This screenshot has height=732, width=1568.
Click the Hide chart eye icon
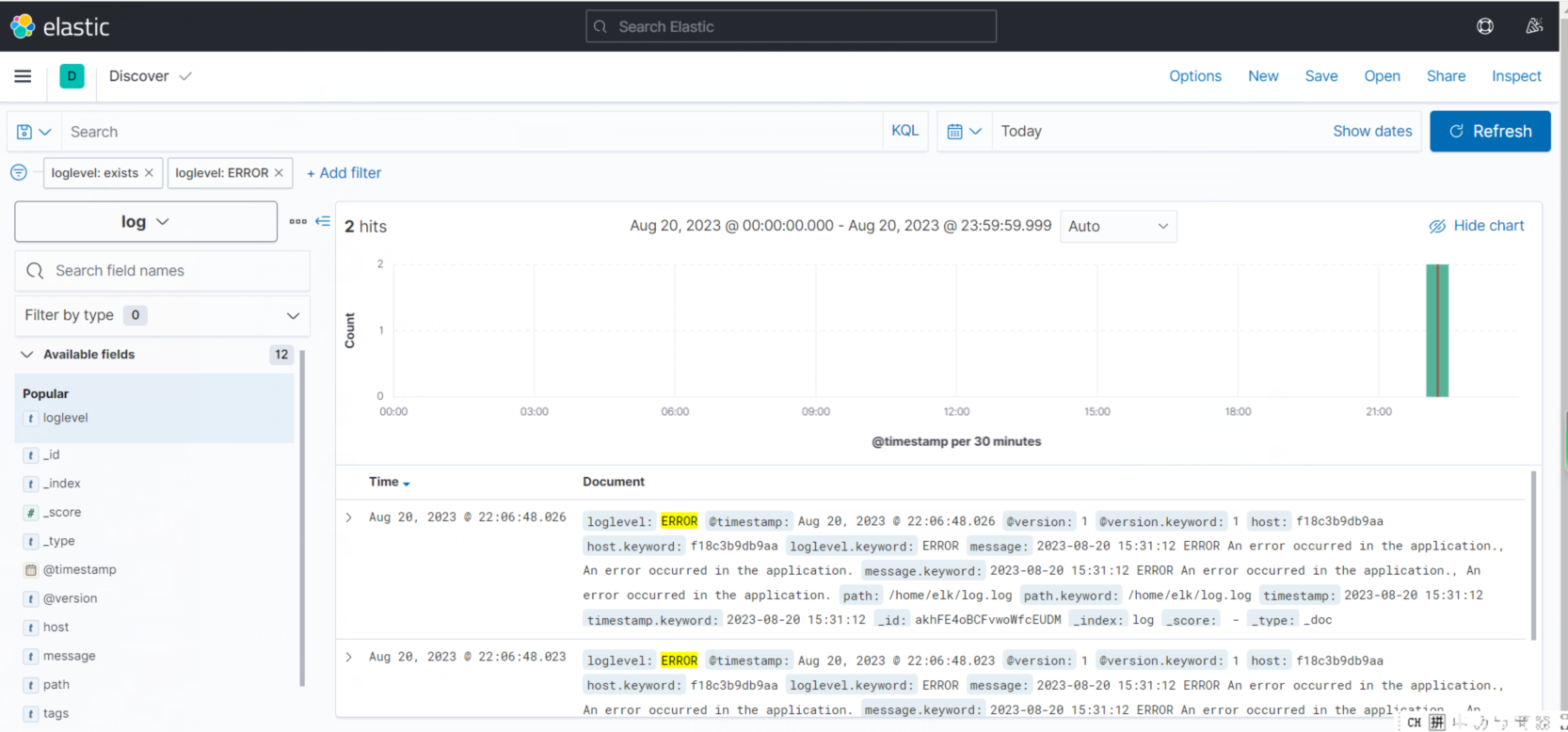(1437, 226)
